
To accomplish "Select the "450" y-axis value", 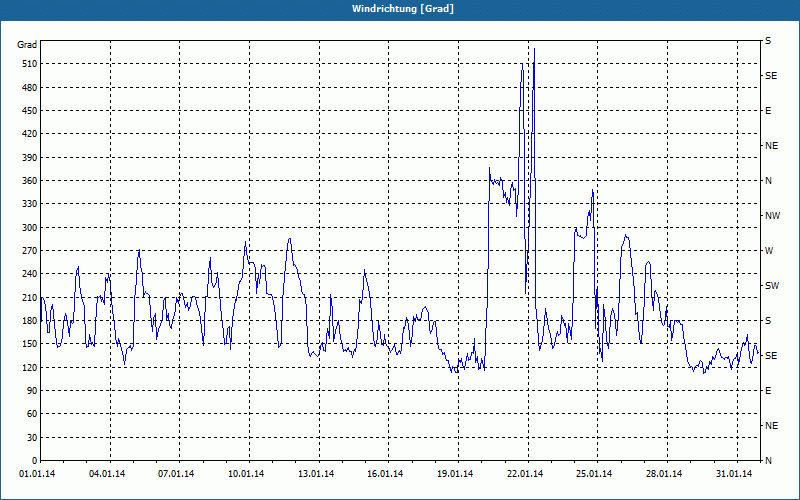I will pyautogui.click(x=31, y=111).
